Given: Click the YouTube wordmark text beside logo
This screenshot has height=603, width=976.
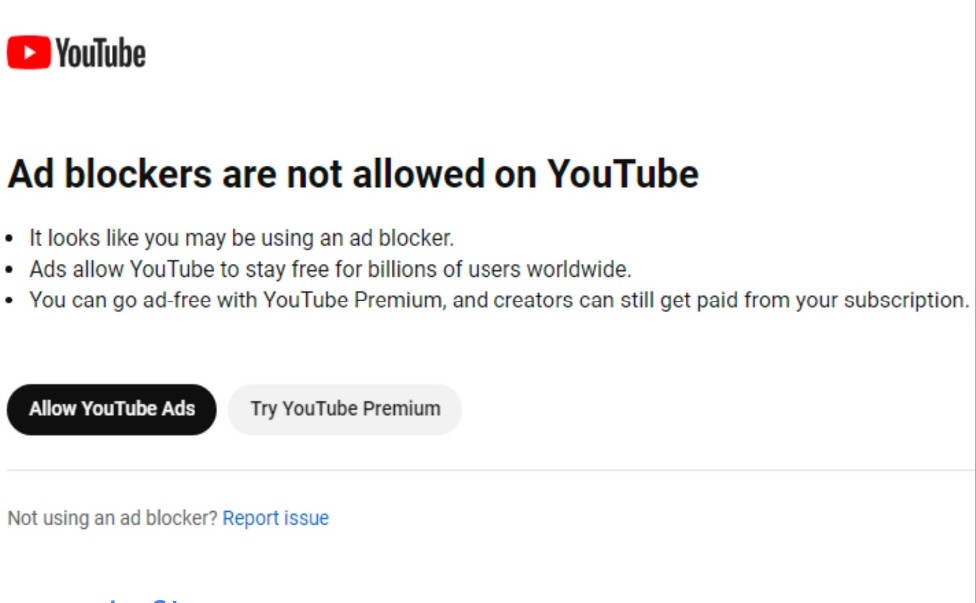Looking at the screenshot, I should 101,53.
